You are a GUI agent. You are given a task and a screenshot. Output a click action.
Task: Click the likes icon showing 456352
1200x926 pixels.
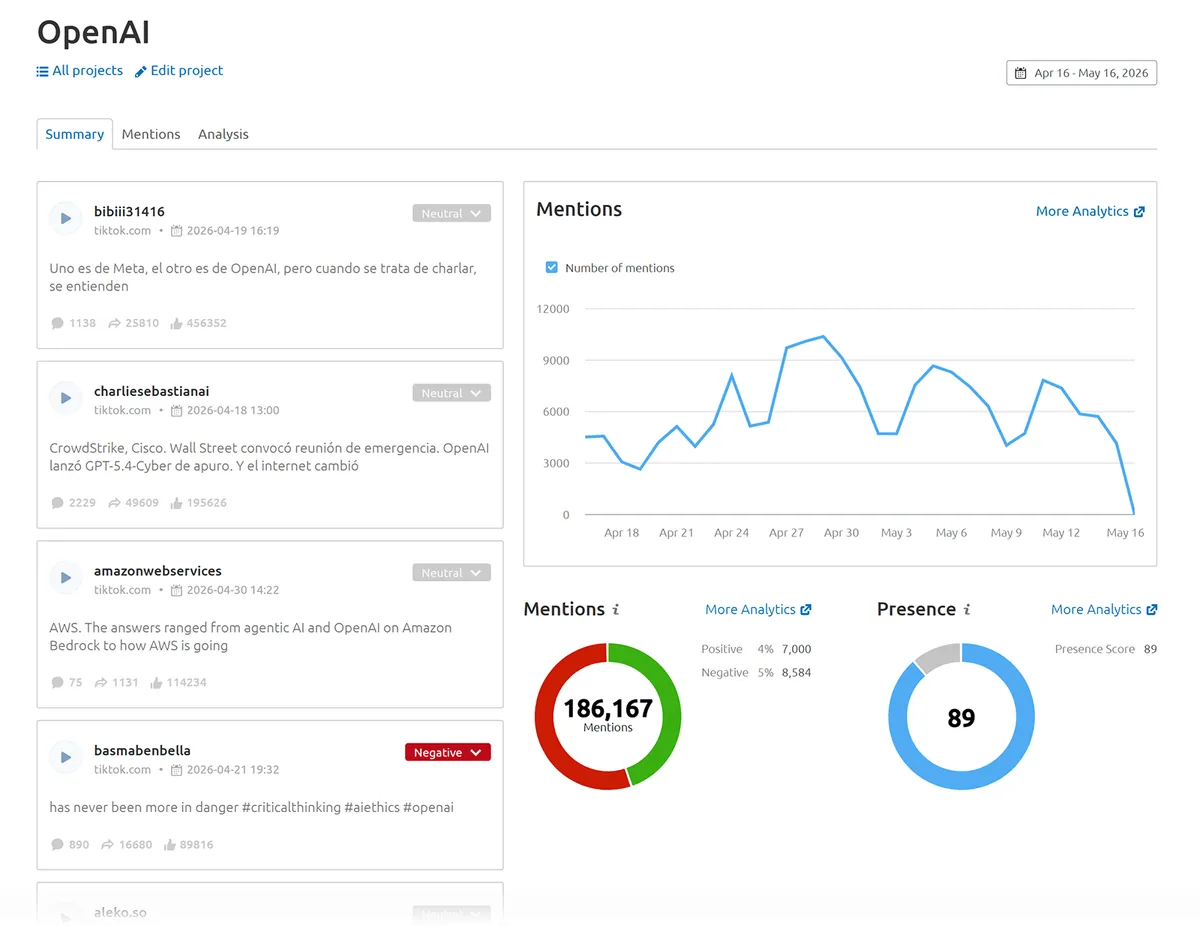coord(176,323)
